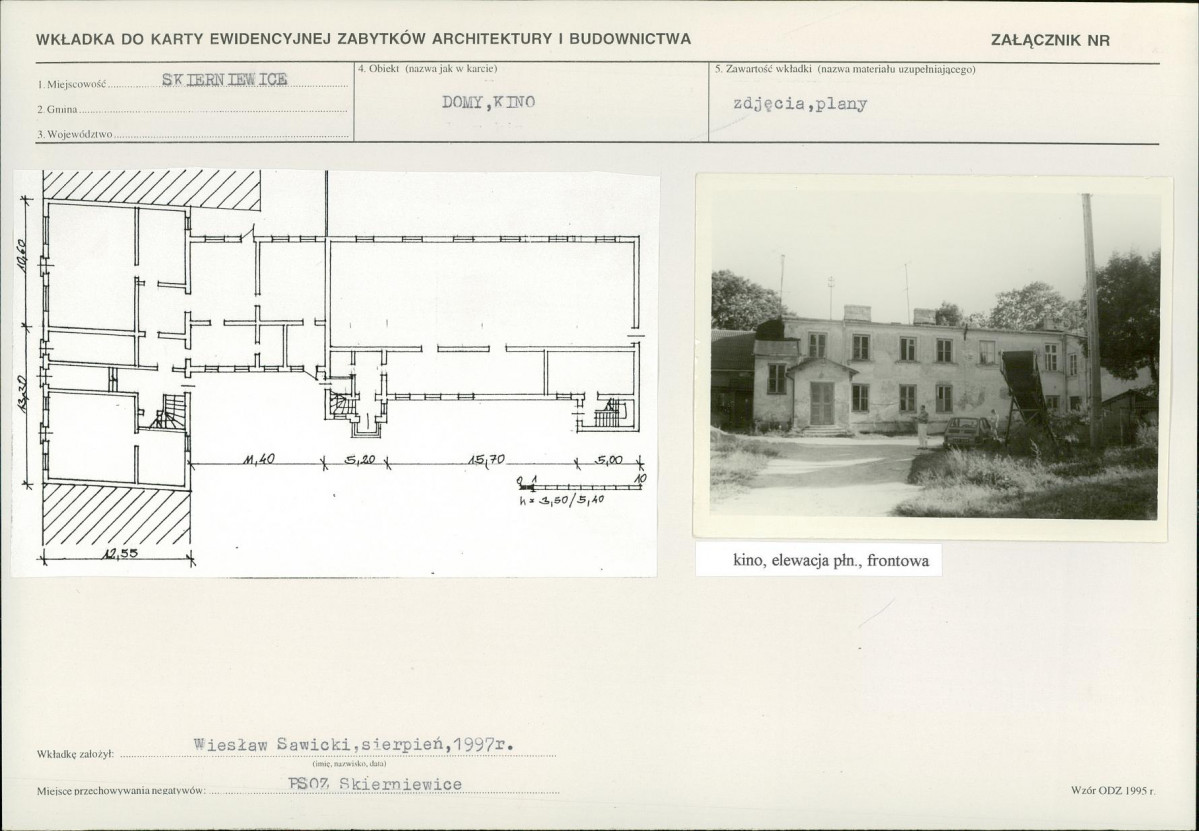Click the parked car in the photograph
This screenshot has width=1199, height=831.
(968, 432)
